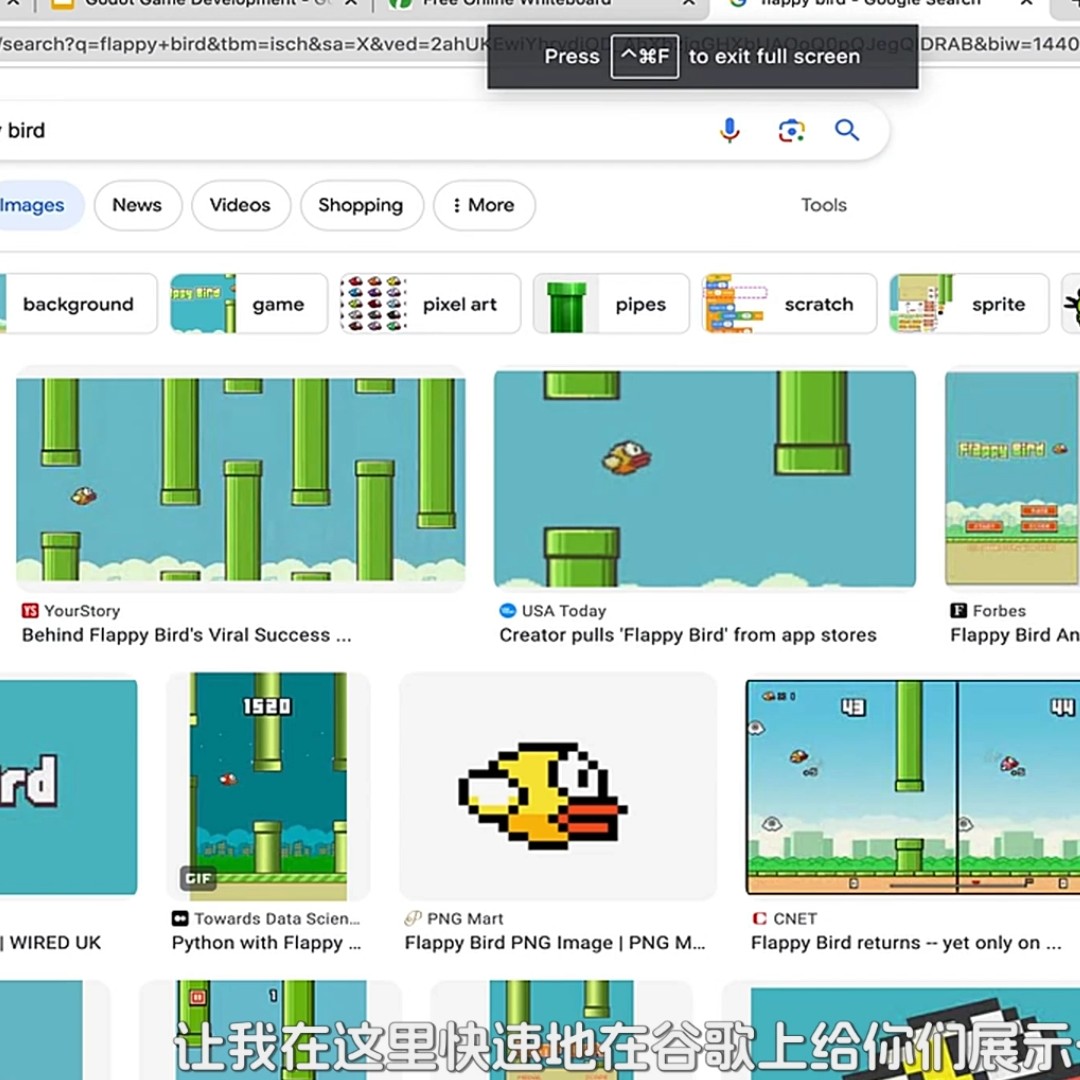Click the YourStory source favicon
1080x1080 pixels.
click(x=30, y=611)
